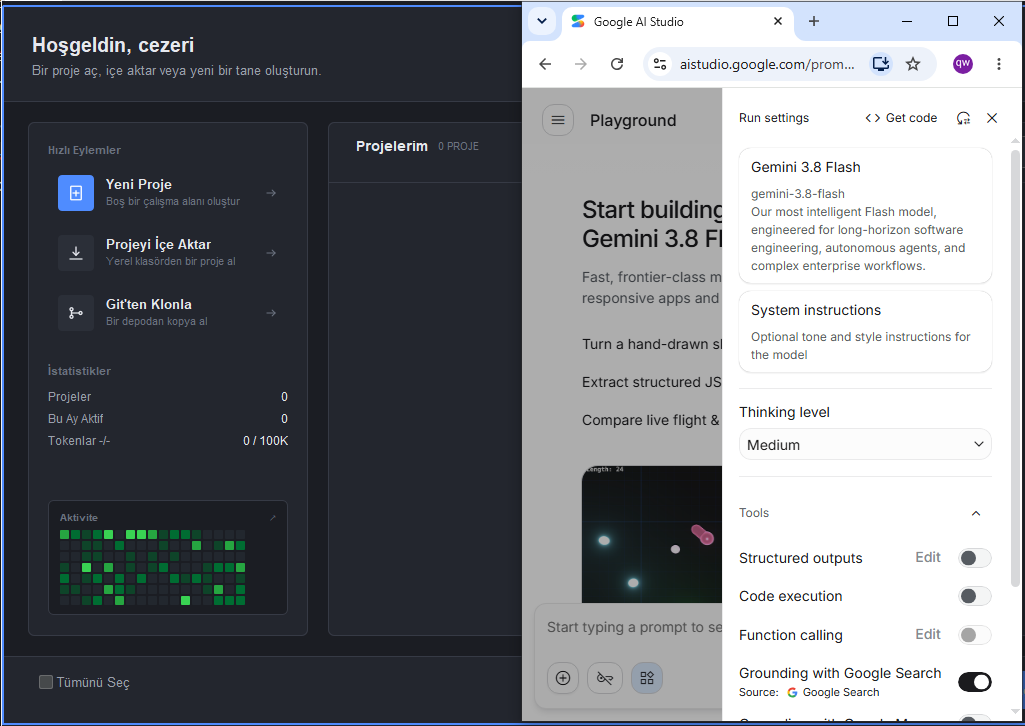Reload the AI Studio page in Chrome
The image size is (1025, 726).
point(616,64)
